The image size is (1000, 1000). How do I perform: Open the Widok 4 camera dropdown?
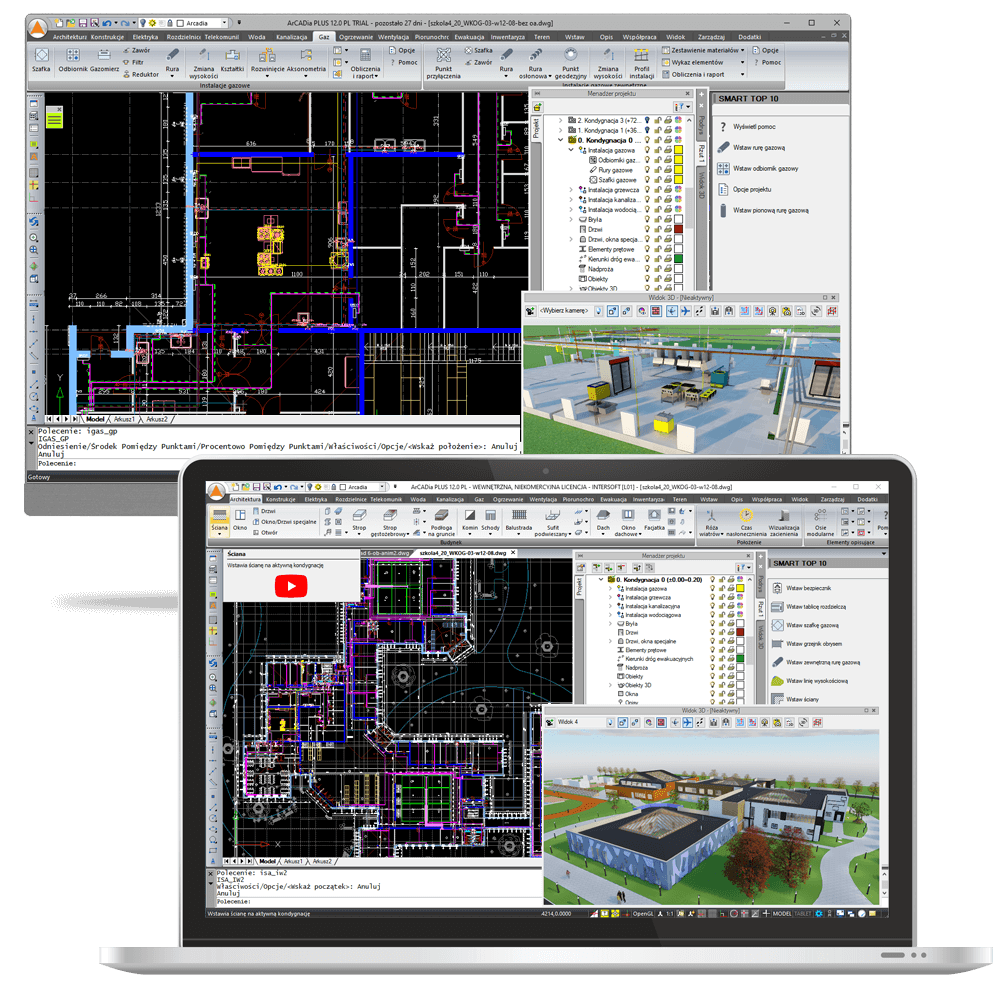point(586,721)
